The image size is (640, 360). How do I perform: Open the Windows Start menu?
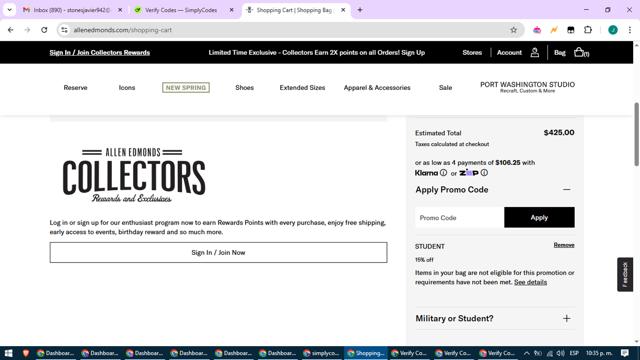tap(9, 353)
